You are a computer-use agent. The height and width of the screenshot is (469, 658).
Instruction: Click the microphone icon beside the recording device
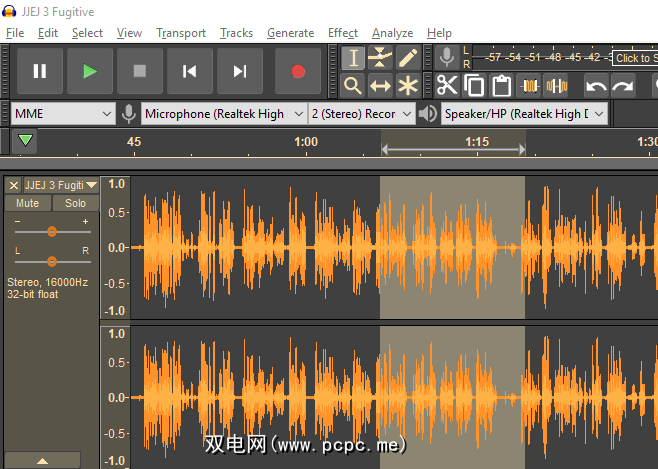click(x=128, y=114)
